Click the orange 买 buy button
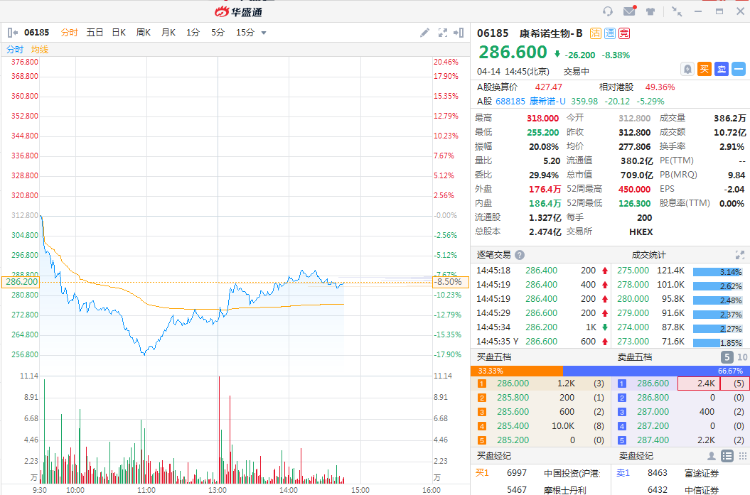 coord(704,69)
